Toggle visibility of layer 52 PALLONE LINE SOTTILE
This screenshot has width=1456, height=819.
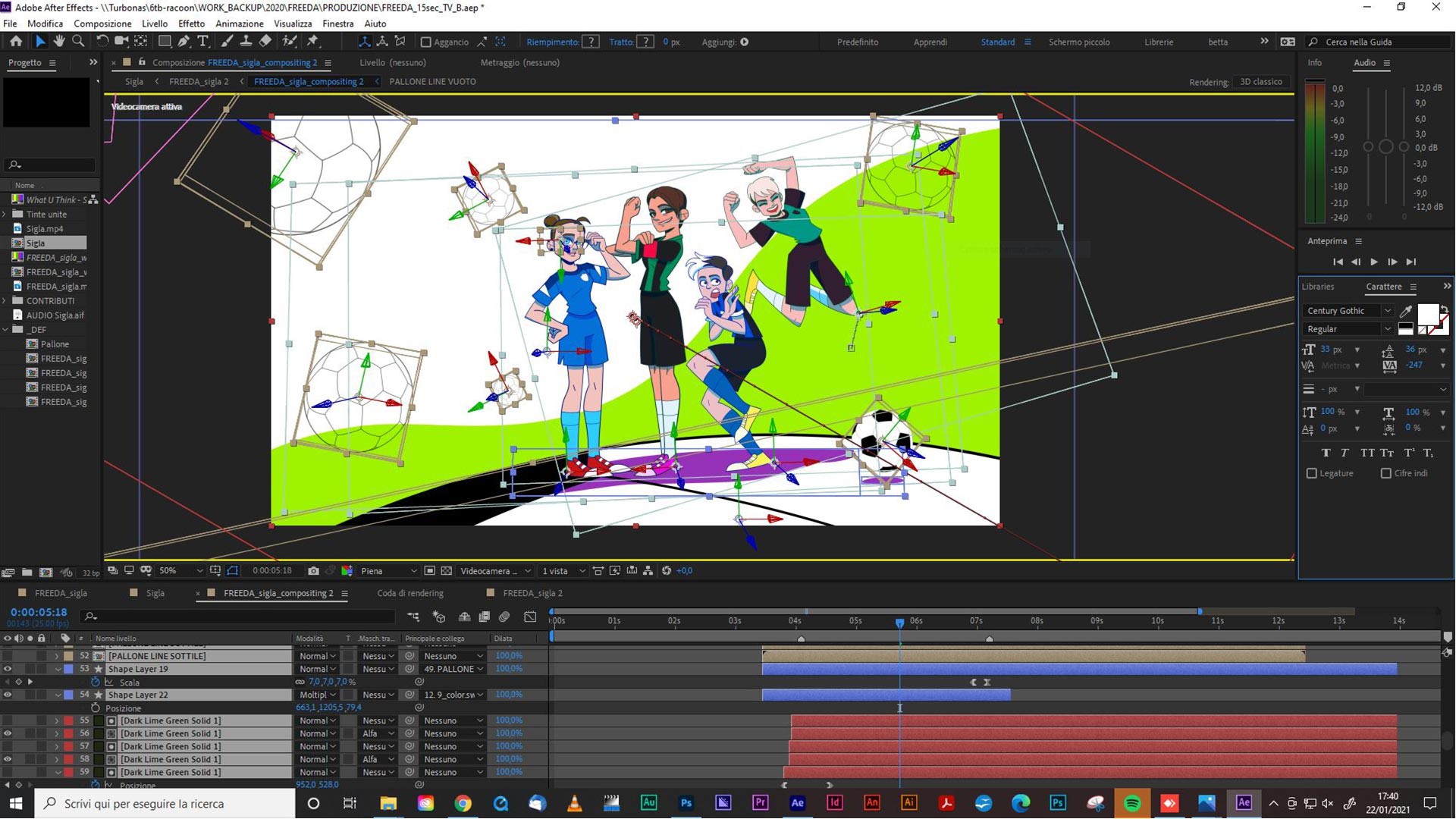tap(8, 655)
